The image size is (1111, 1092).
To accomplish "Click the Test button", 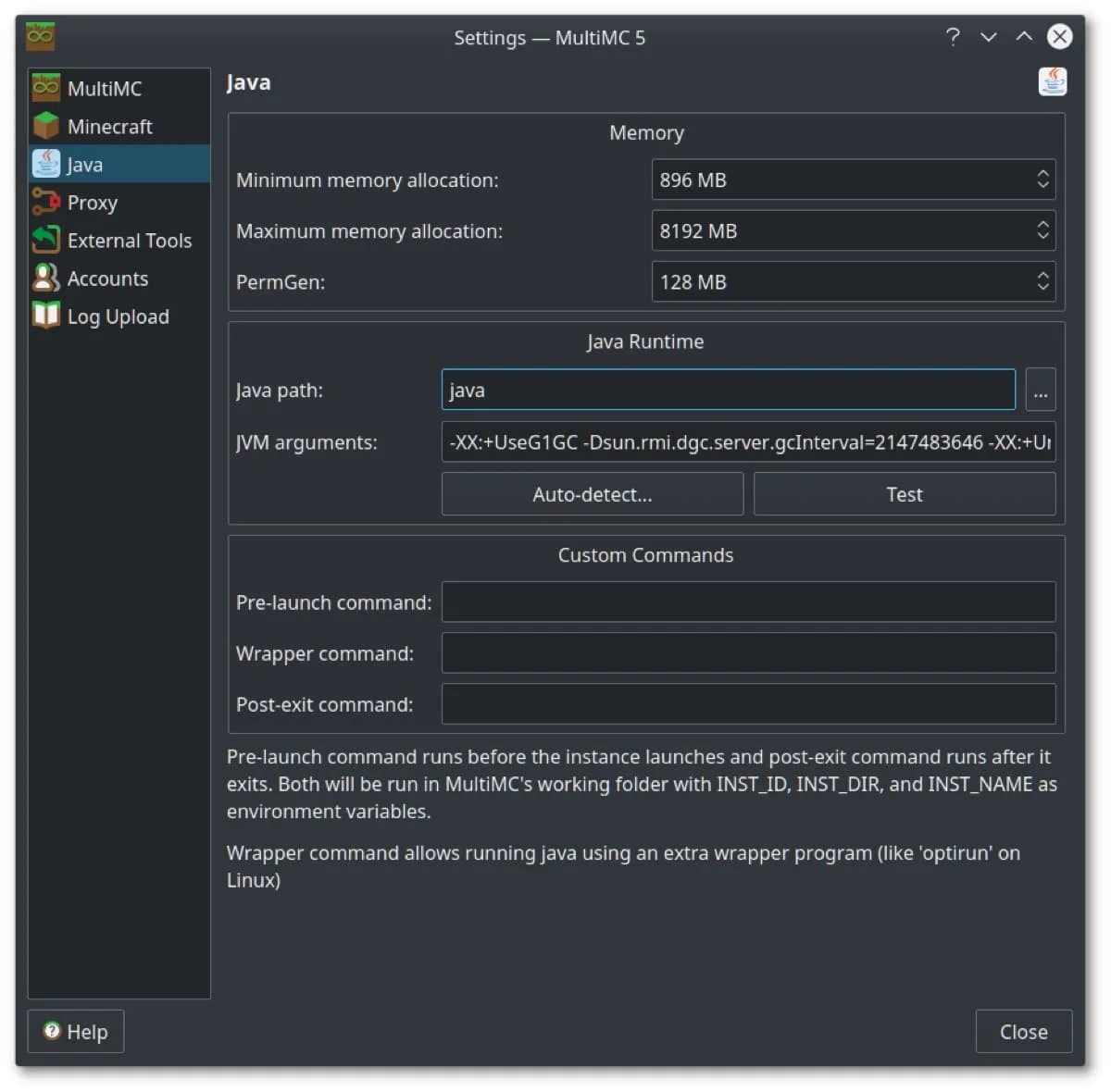I will click(905, 494).
